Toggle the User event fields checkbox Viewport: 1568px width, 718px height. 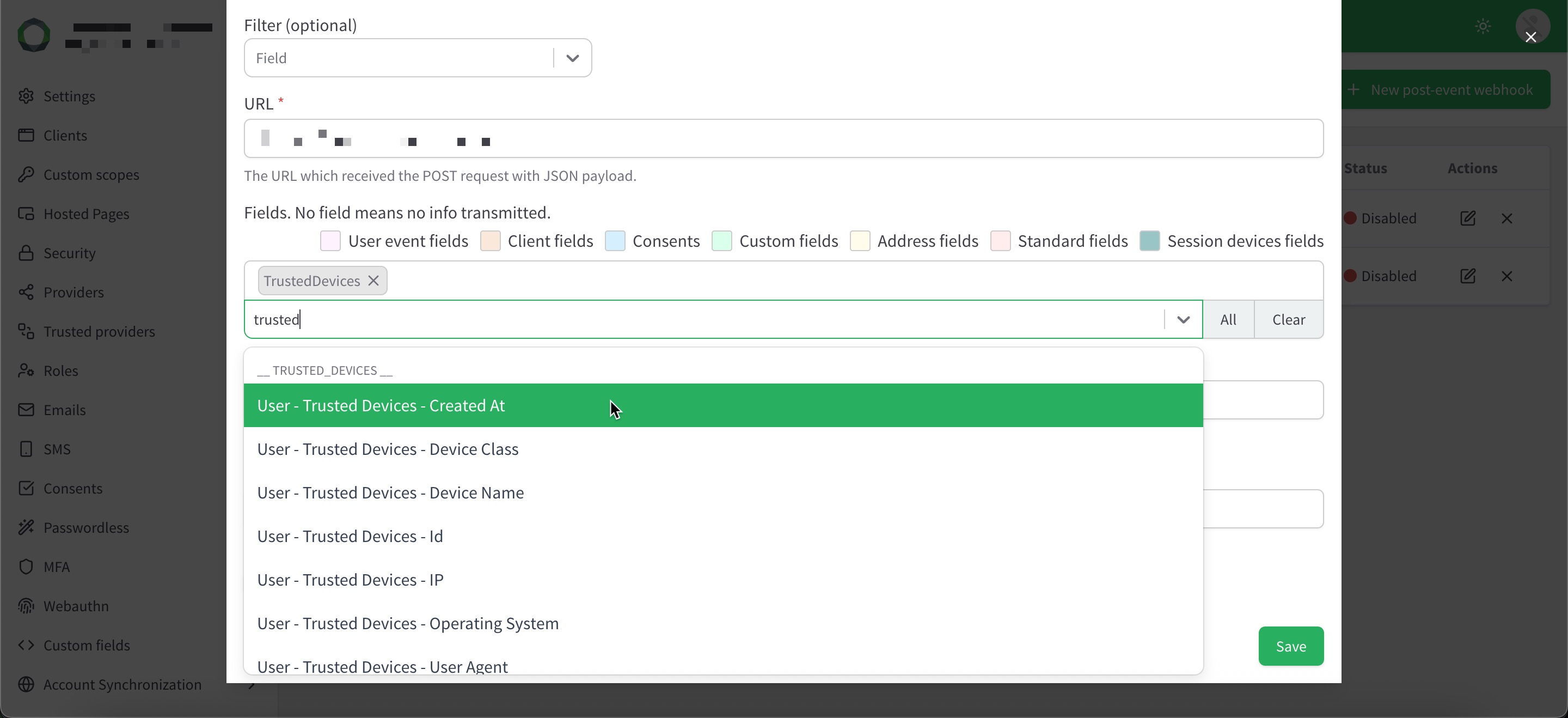pos(330,241)
